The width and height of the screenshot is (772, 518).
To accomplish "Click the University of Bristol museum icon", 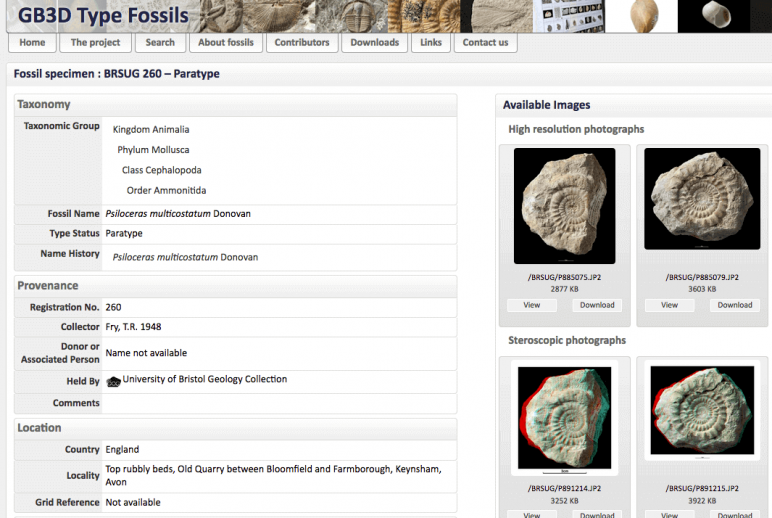I will [114, 382].
